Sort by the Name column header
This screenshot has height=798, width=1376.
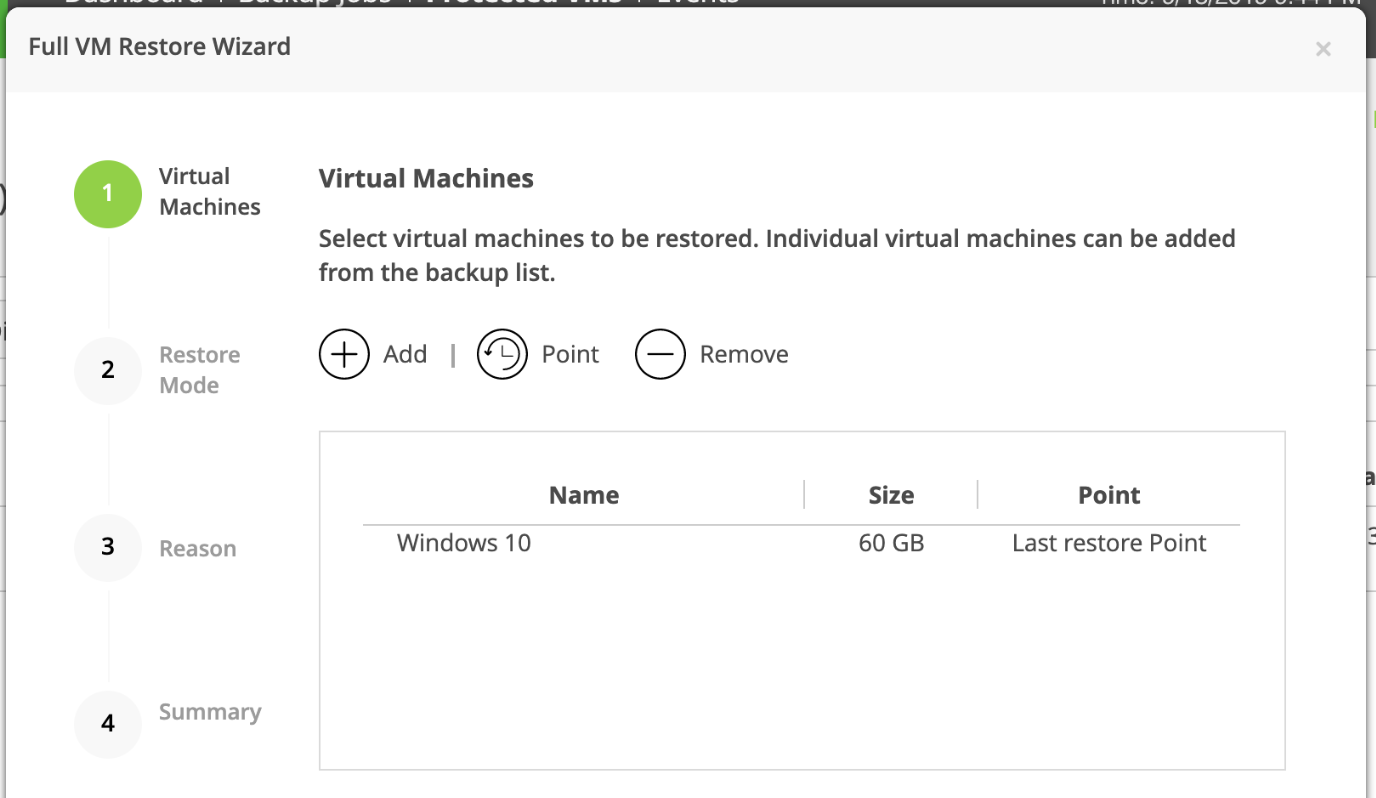click(x=584, y=495)
